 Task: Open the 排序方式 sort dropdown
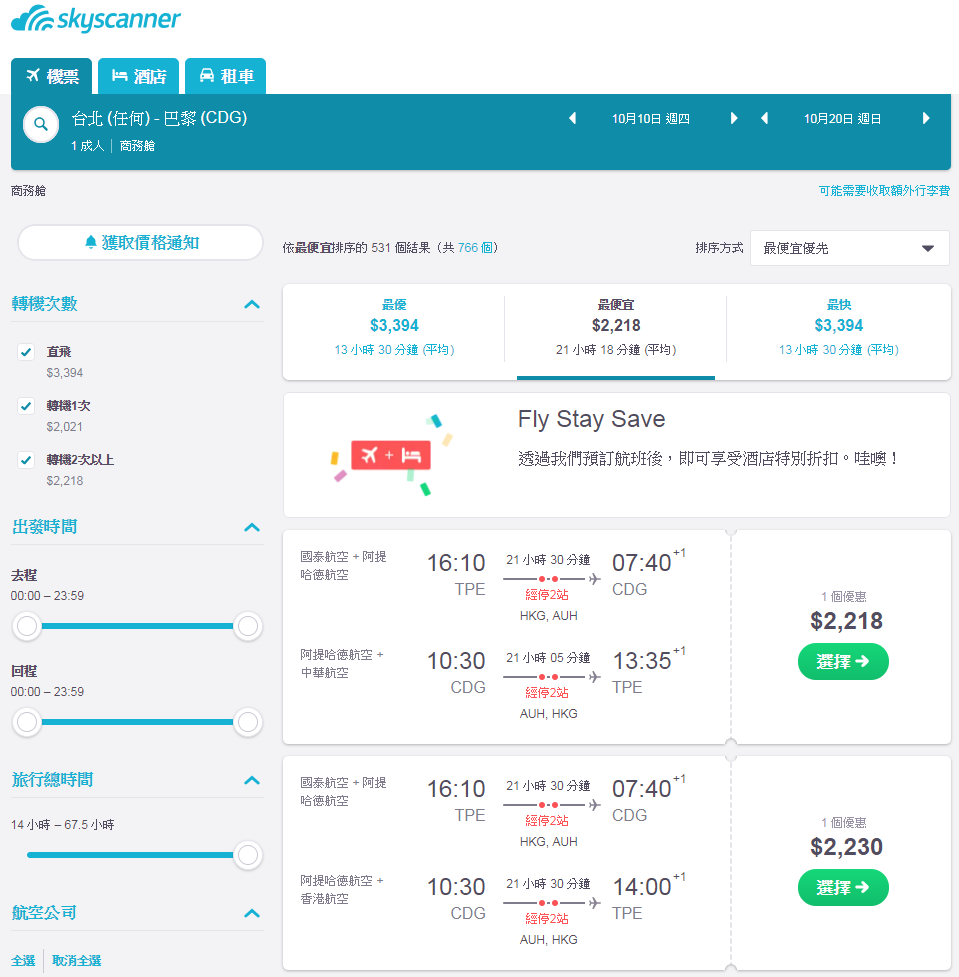pyautogui.click(x=849, y=248)
